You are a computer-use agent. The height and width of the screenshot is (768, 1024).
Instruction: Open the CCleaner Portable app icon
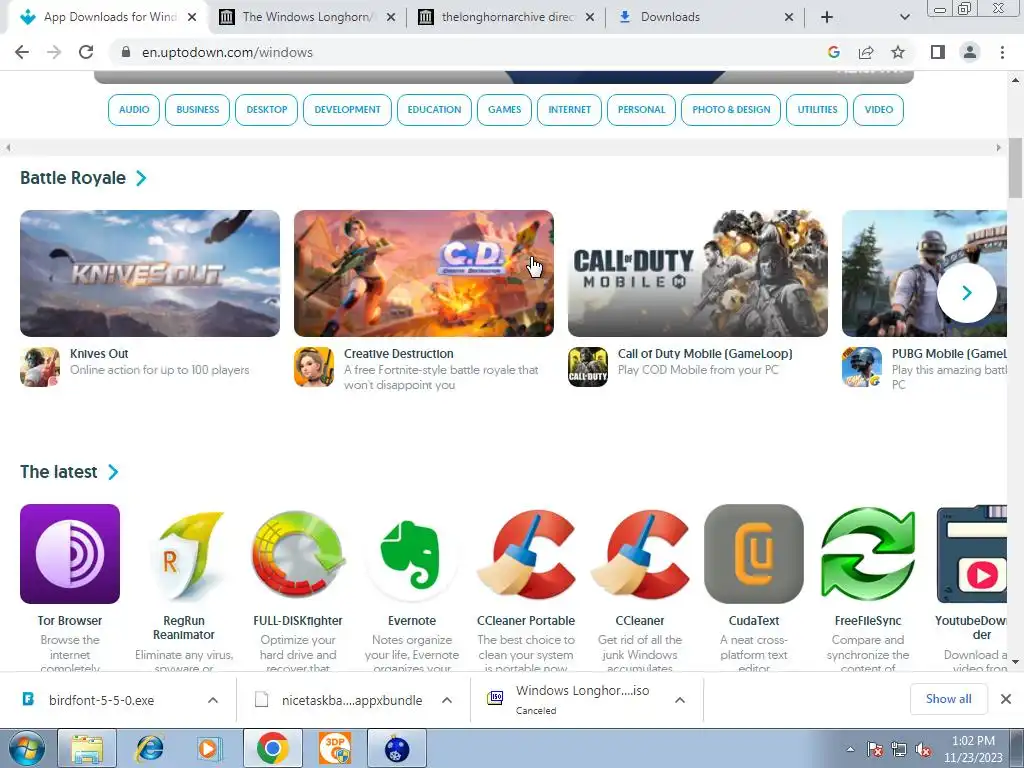pos(526,554)
